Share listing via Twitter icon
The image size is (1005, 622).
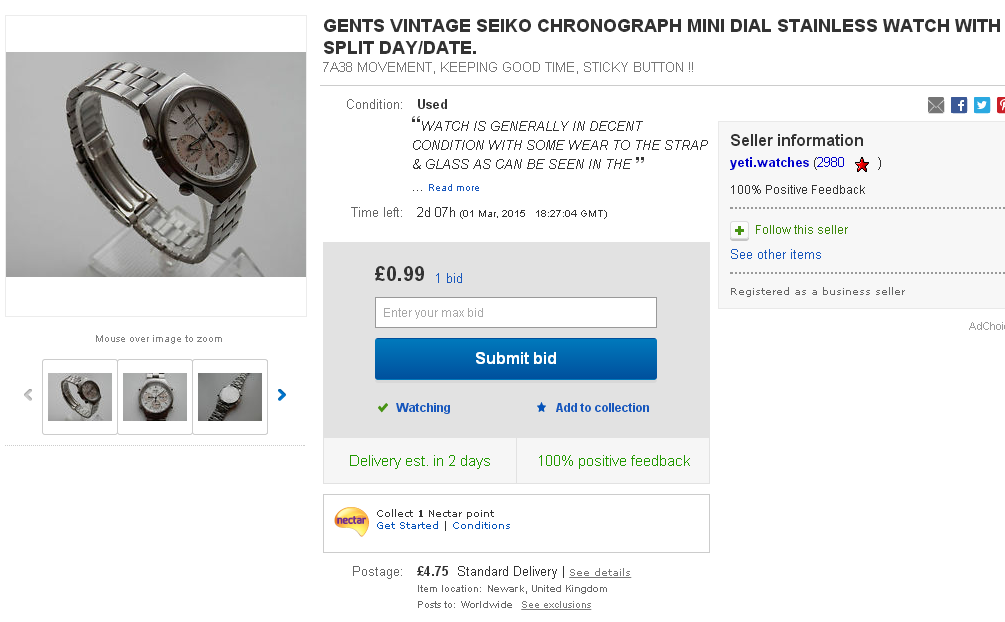pyautogui.click(x=982, y=105)
